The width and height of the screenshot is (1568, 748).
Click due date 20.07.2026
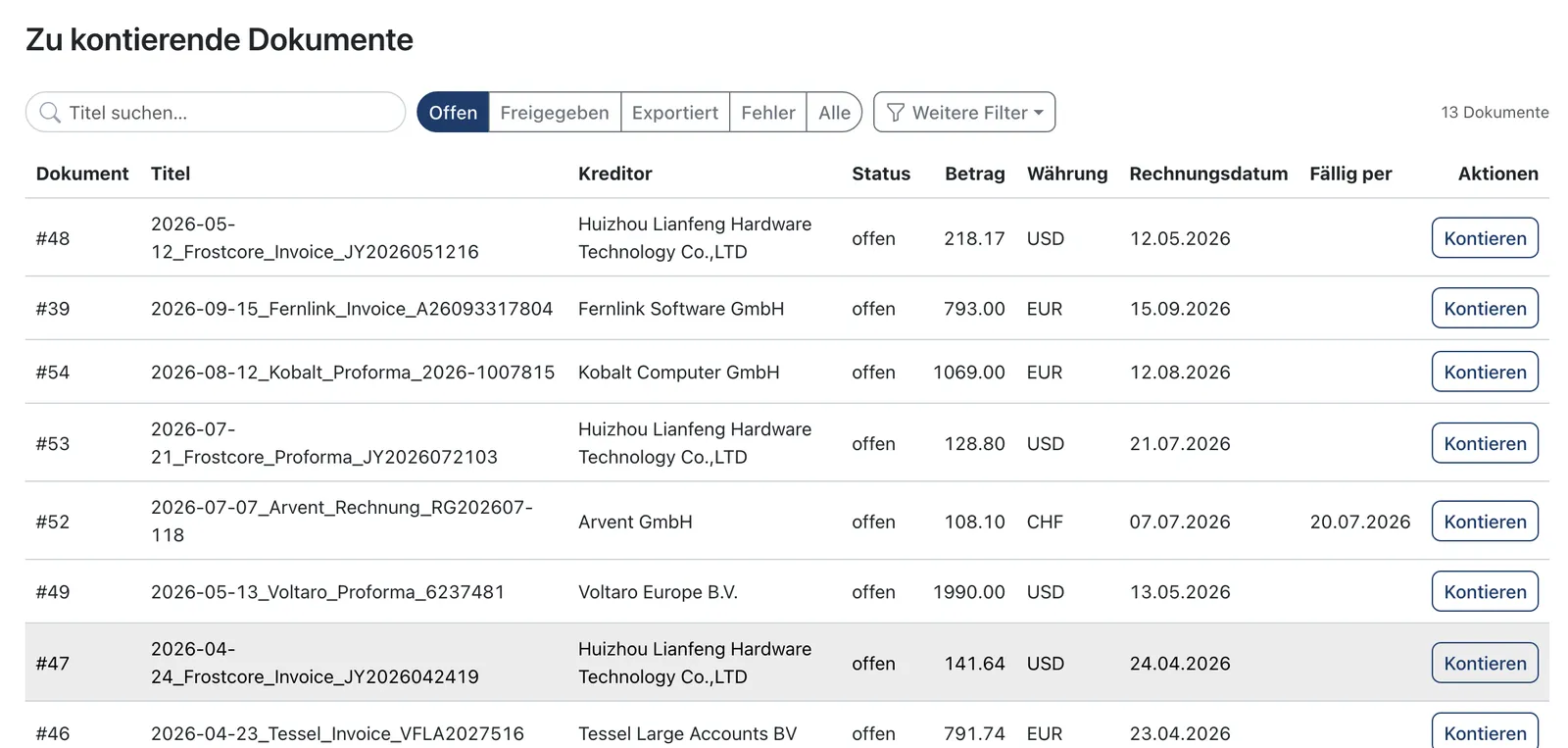(1360, 522)
